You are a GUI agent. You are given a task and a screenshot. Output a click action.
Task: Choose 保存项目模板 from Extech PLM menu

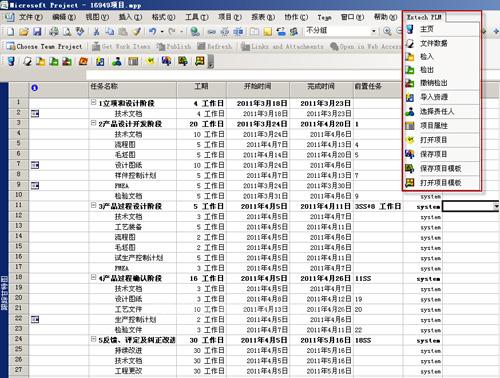point(442,168)
